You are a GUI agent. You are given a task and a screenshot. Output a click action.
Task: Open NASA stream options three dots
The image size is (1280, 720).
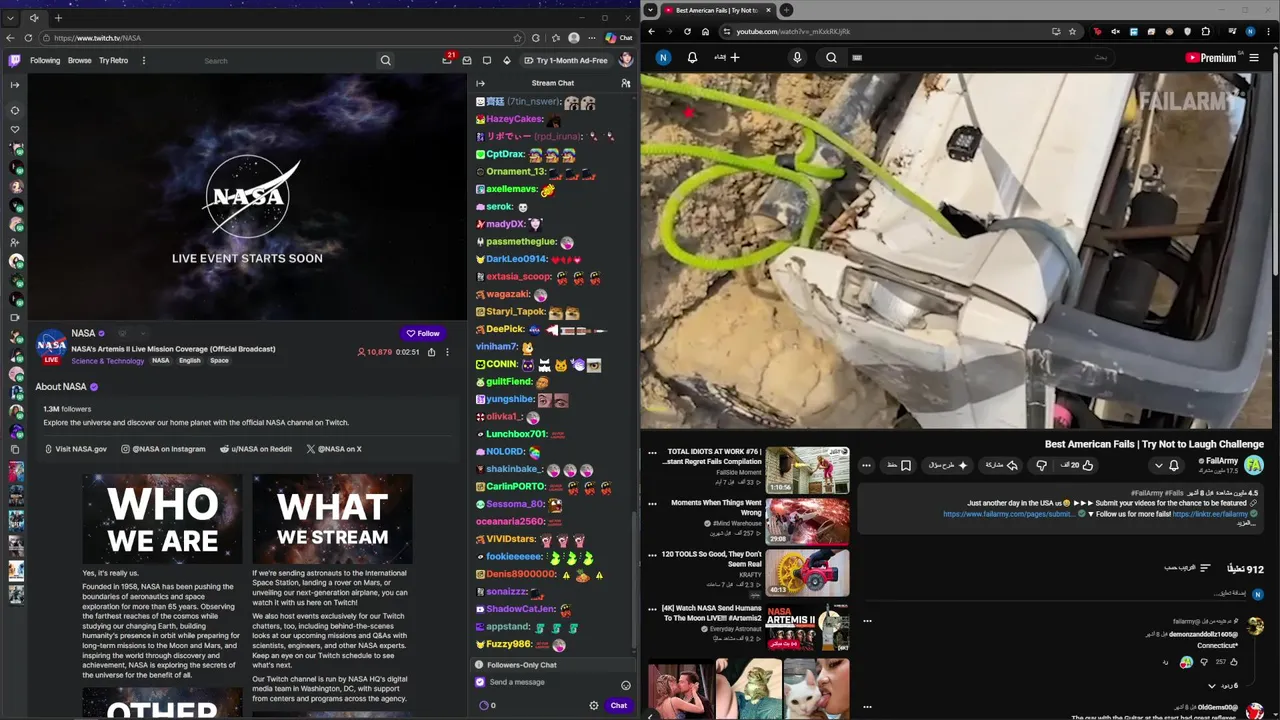point(447,352)
